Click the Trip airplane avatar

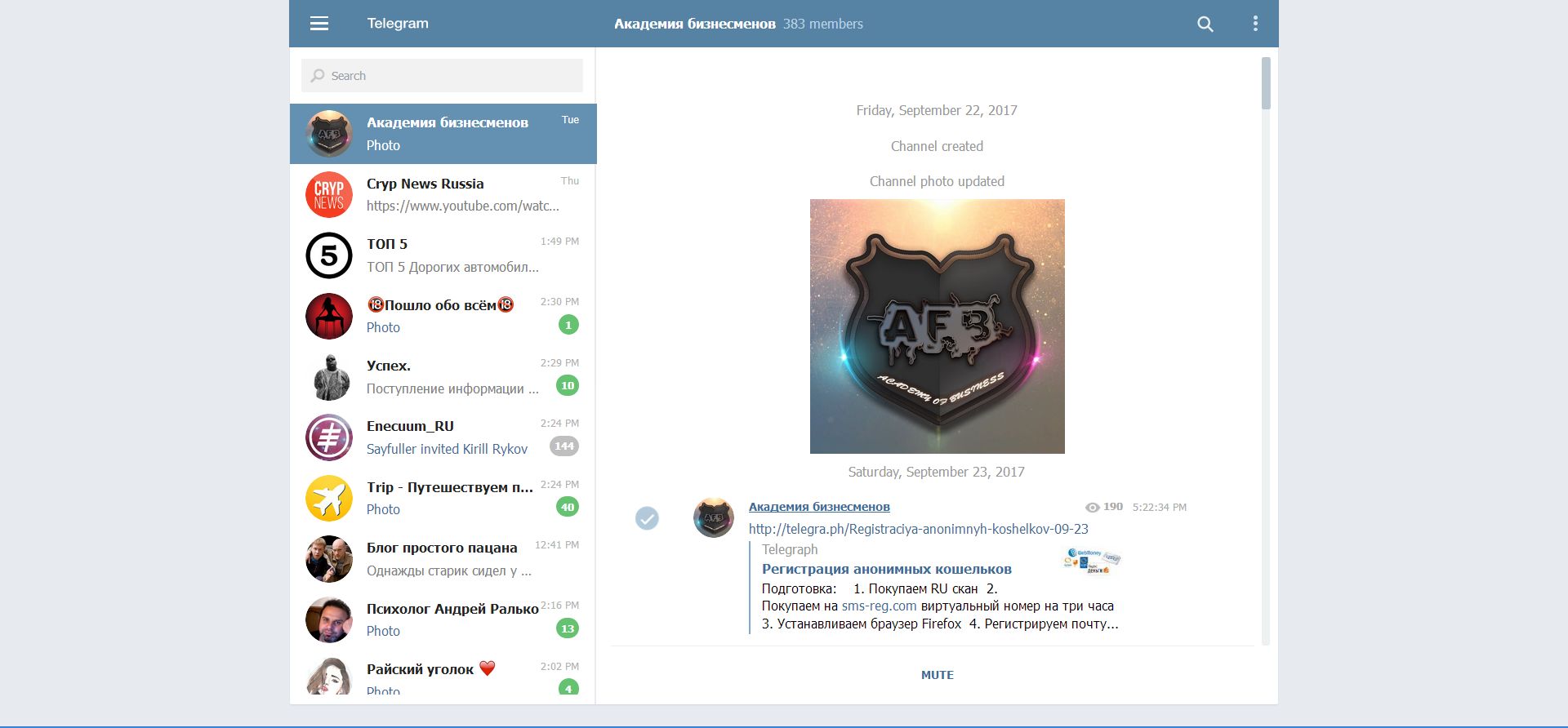point(328,498)
